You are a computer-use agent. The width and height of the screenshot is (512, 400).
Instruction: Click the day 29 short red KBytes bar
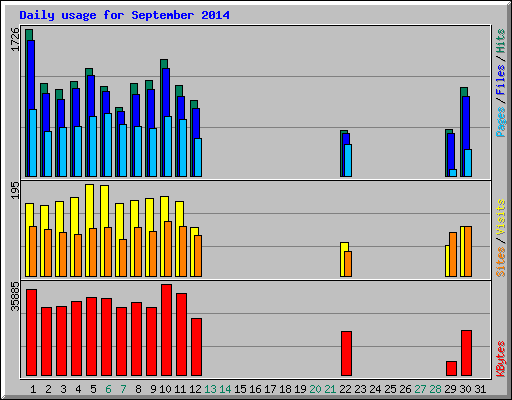coord(452,369)
